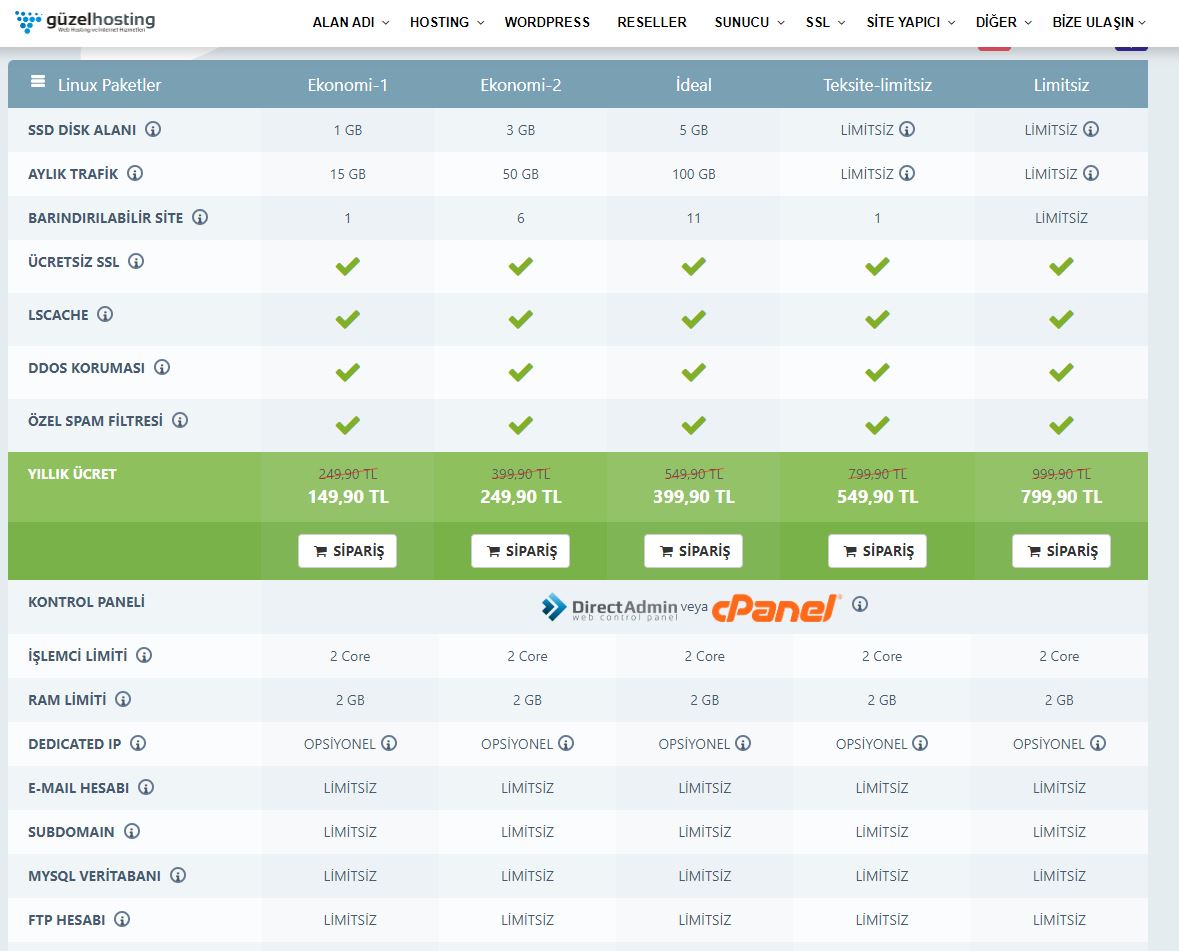Open the DİĞER dropdown menu
1179x951 pixels.
pos(997,21)
